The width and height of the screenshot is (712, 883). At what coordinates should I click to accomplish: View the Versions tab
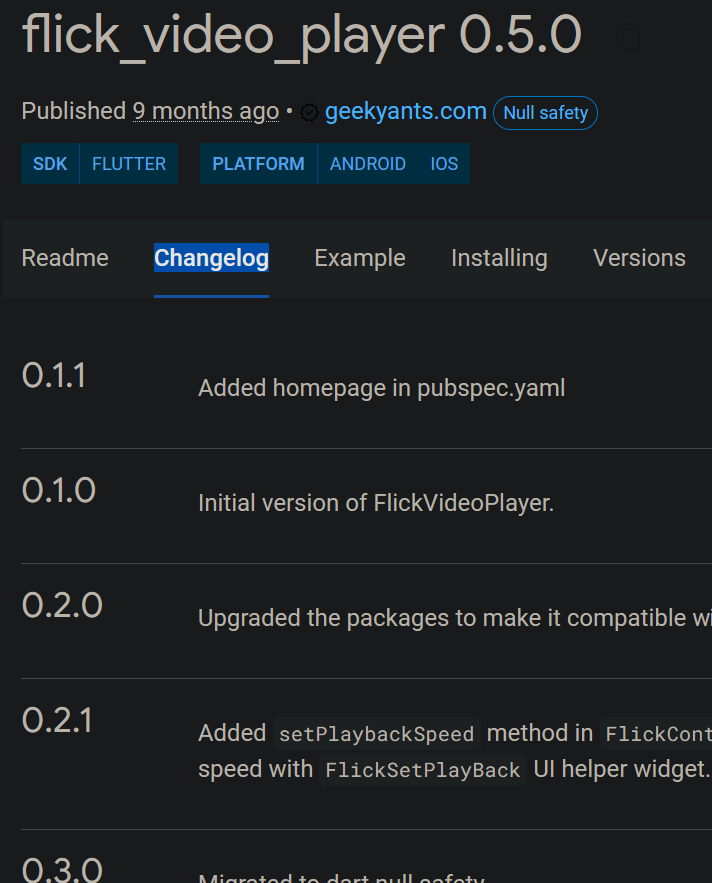(639, 258)
